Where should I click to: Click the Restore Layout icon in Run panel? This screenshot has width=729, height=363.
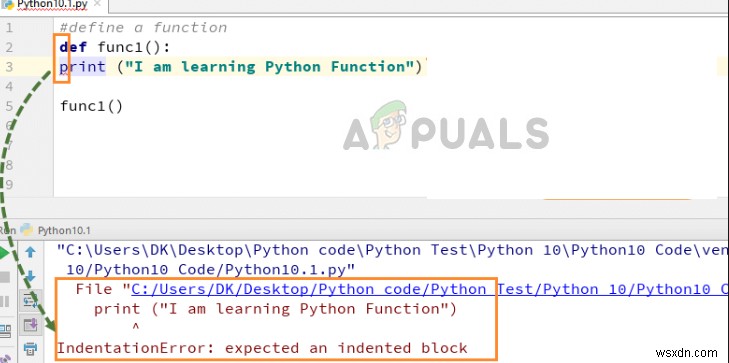tap(5, 330)
